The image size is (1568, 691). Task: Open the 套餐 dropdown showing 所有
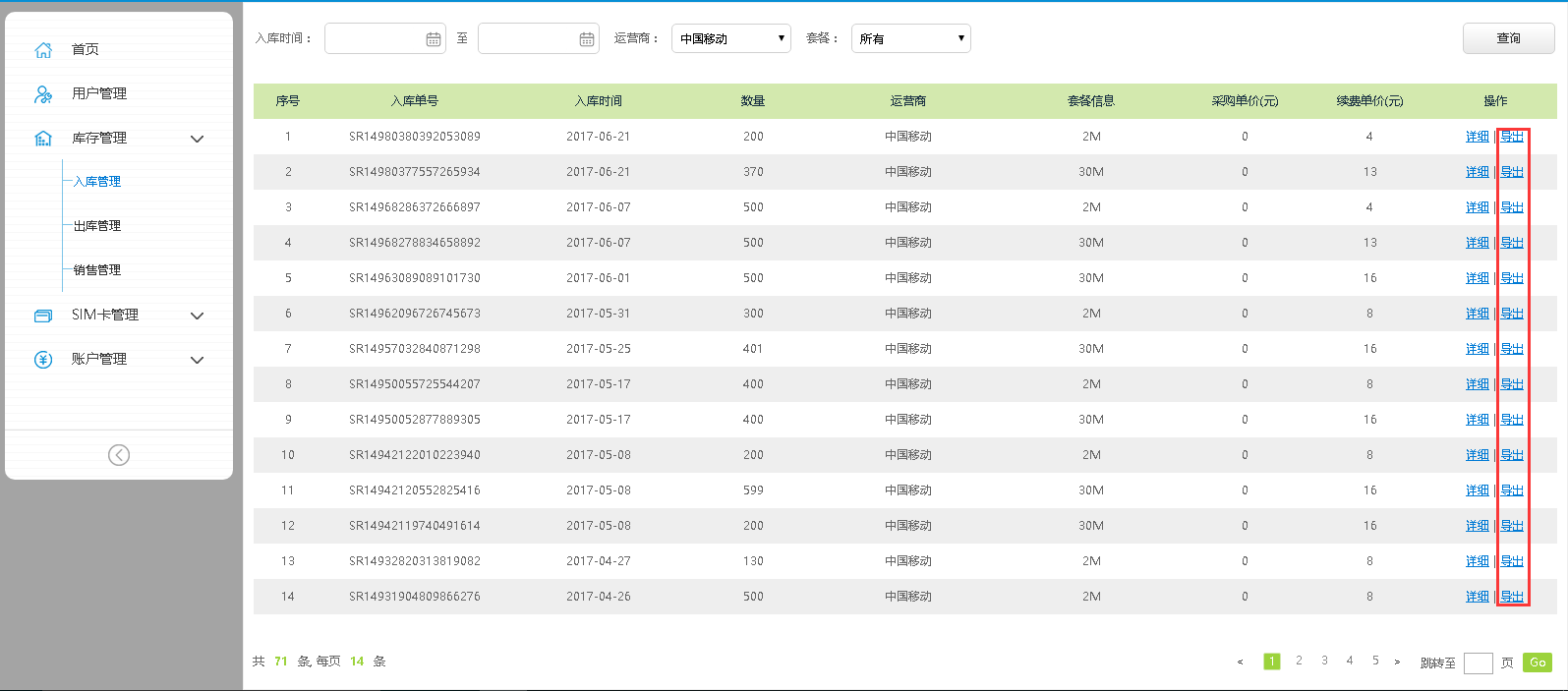pyautogui.click(x=910, y=38)
